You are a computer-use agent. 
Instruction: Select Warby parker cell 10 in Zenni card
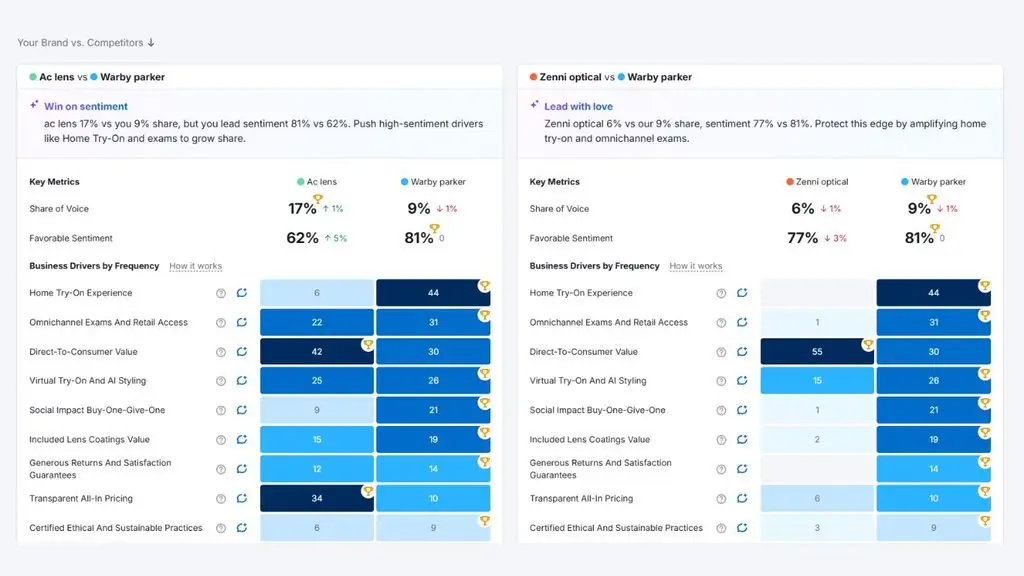point(933,498)
